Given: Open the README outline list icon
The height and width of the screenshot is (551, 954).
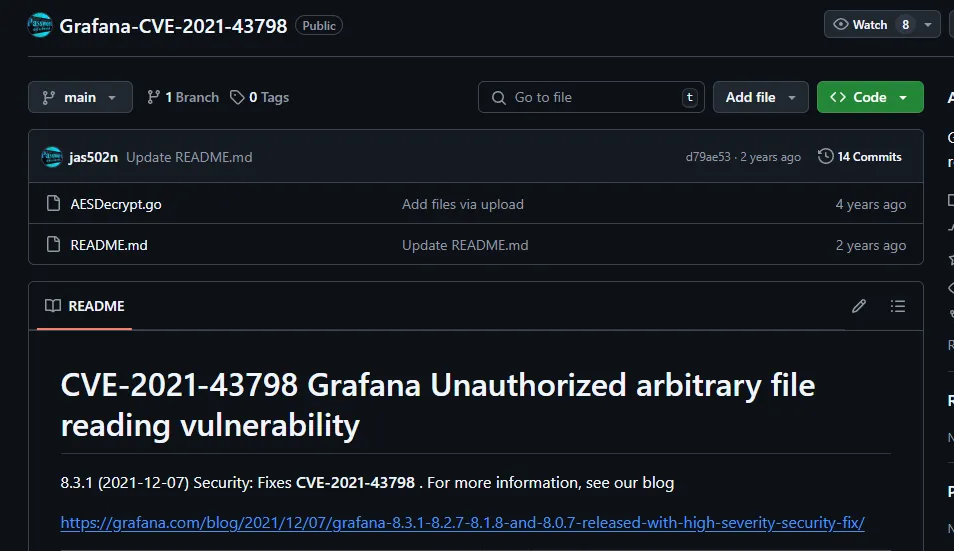Looking at the screenshot, I should pos(898,306).
